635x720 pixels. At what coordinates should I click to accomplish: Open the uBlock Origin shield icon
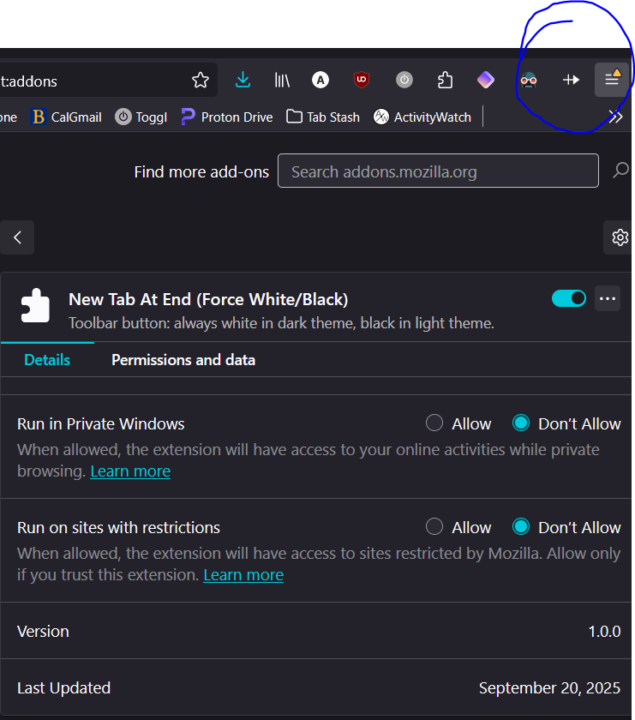pyautogui.click(x=362, y=80)
